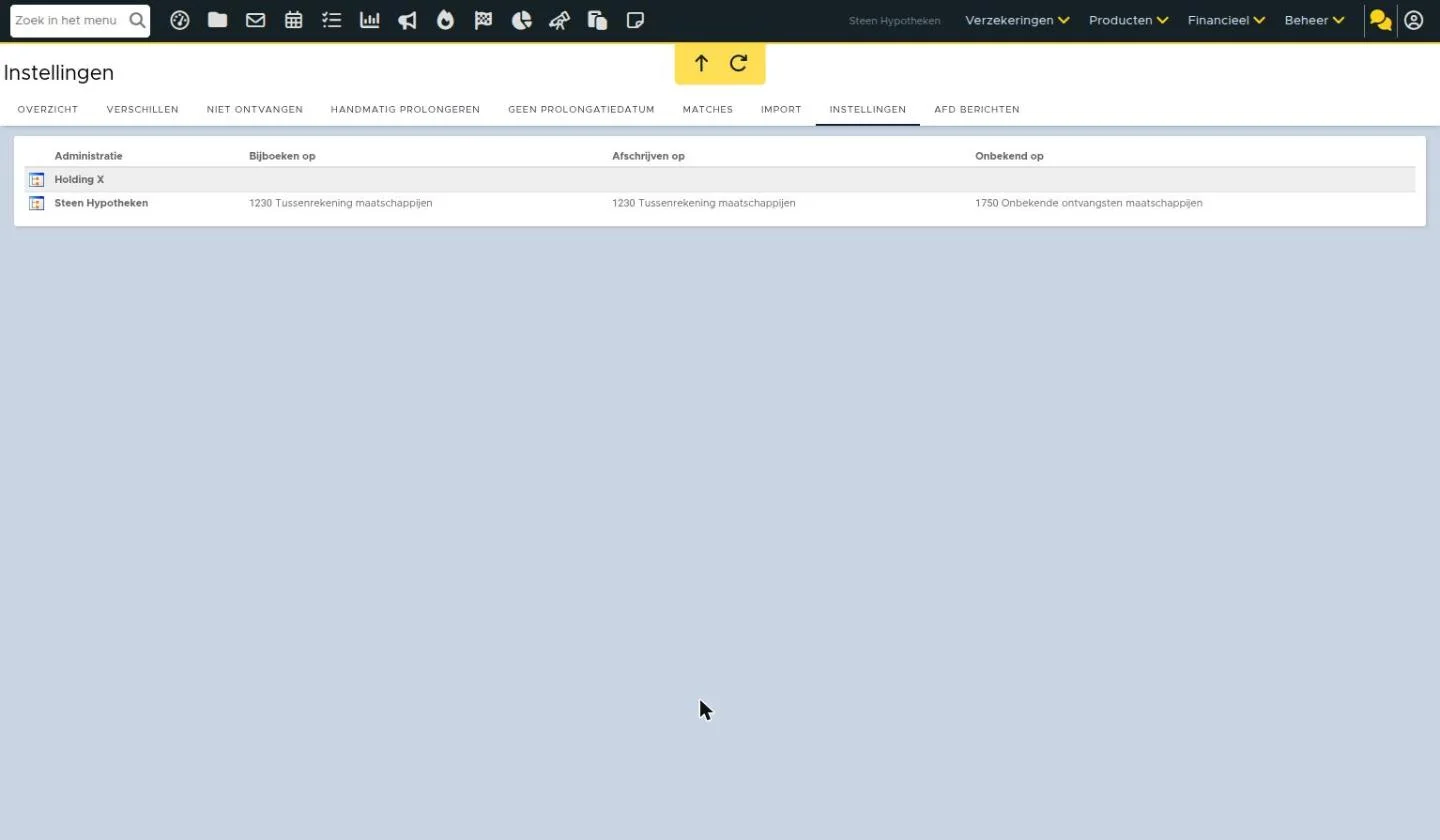The image size is (1440, 840).
Task: Open the AFD Berichten tab
Action: 977,110
